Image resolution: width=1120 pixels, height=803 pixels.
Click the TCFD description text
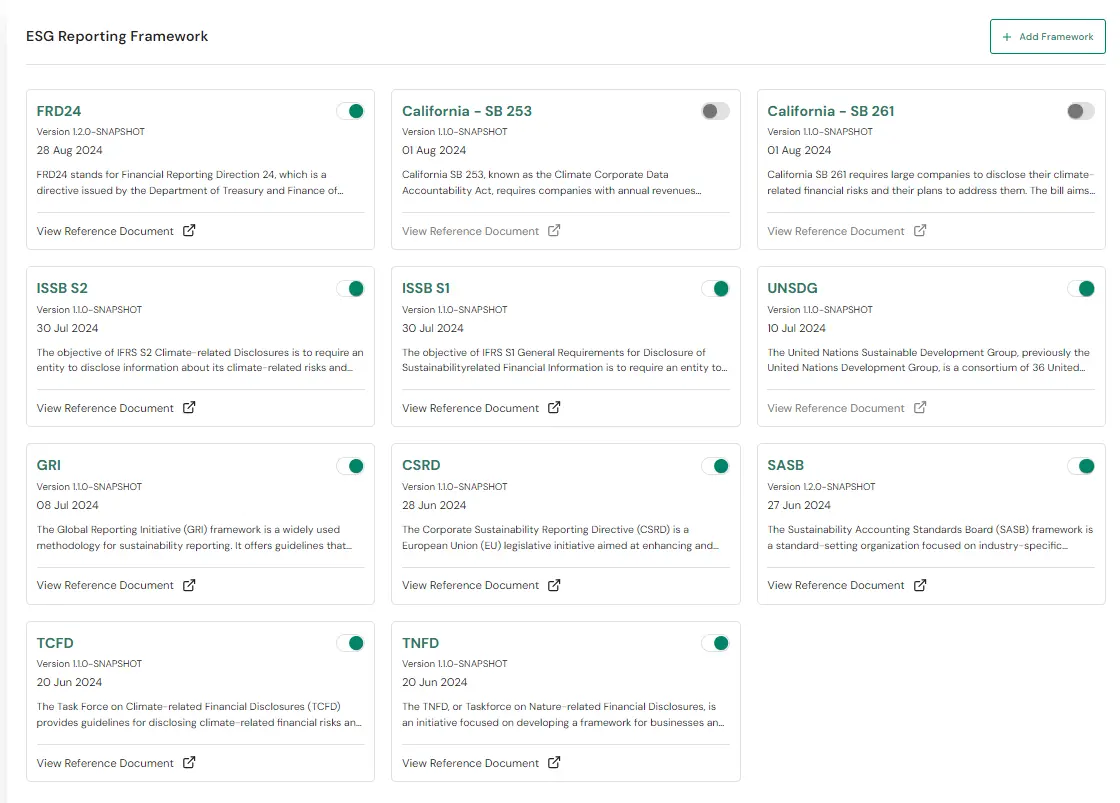[199, 714]
